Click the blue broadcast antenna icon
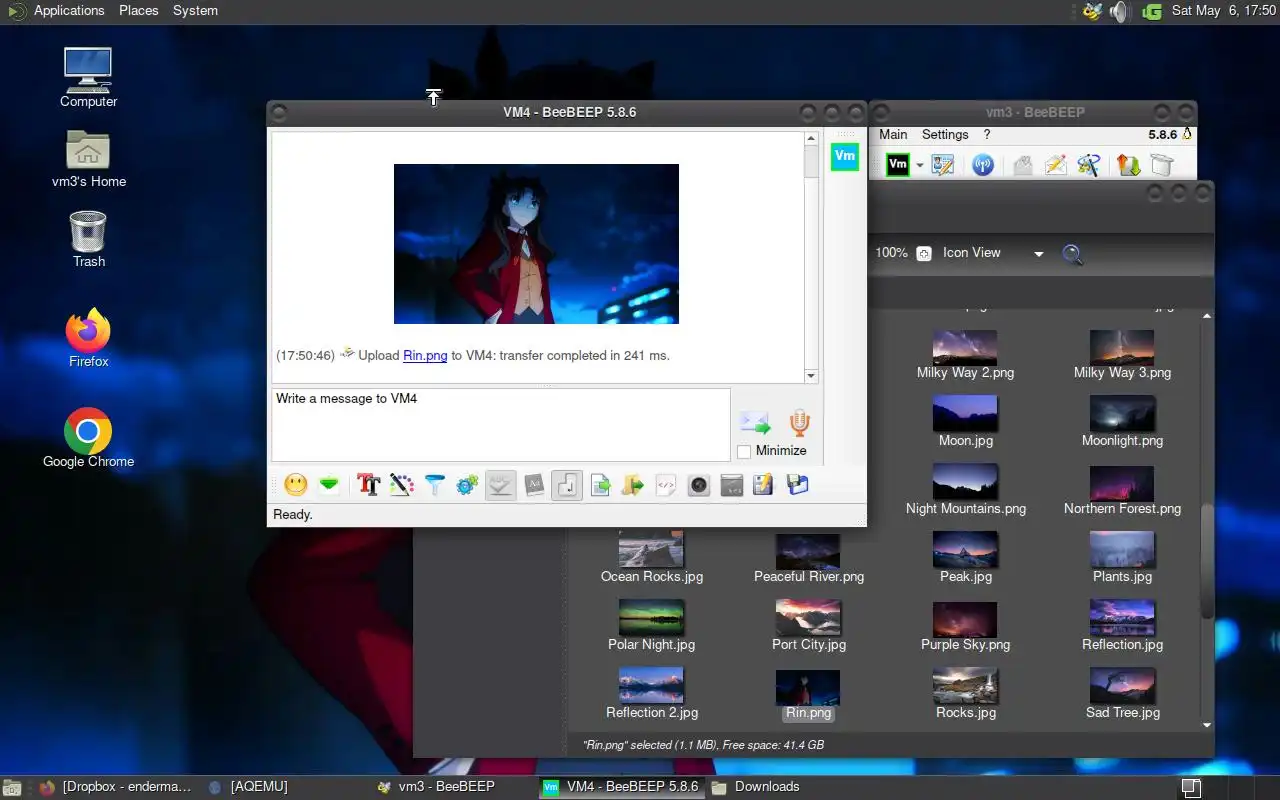 pos(983,165)
